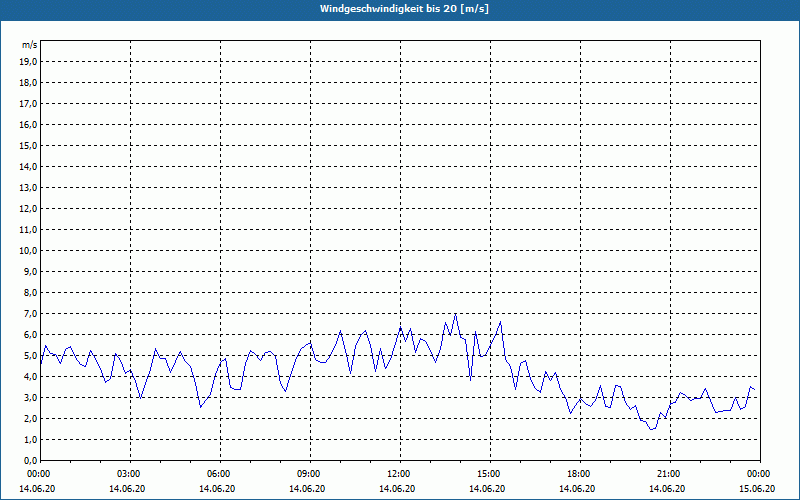
Task: Click the 'm/s' unit label
Action: [x=29, y=45]
